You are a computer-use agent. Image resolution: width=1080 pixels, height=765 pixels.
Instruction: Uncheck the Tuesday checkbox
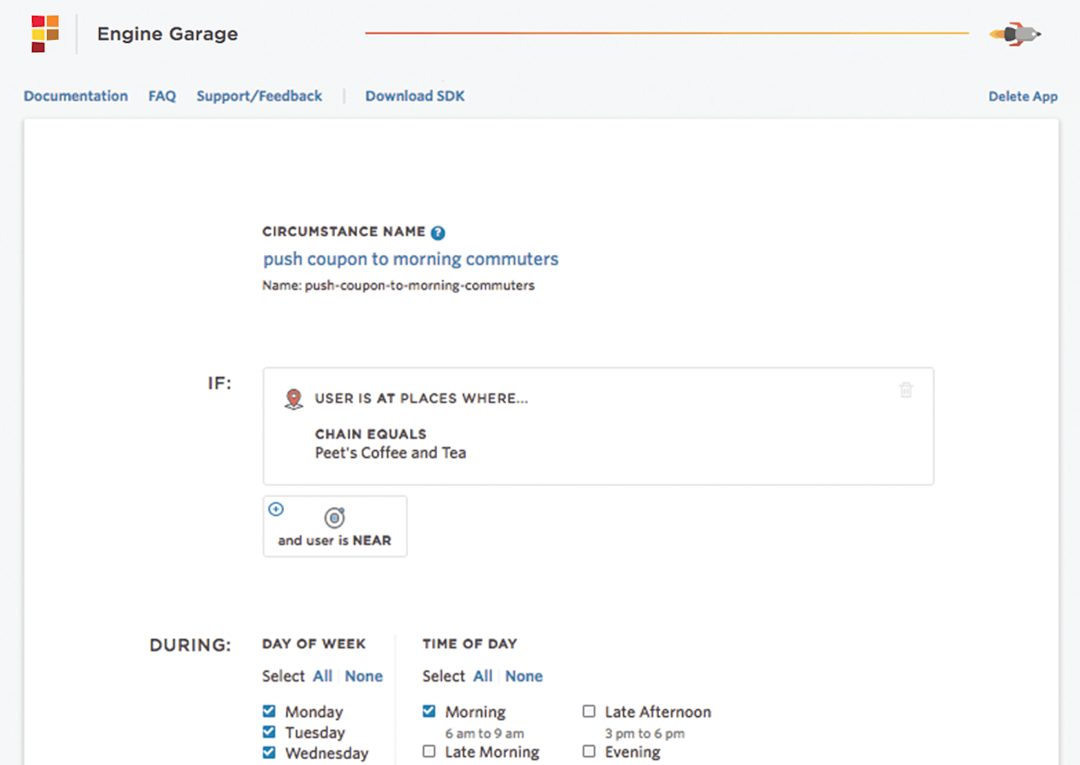pos(269,732)
